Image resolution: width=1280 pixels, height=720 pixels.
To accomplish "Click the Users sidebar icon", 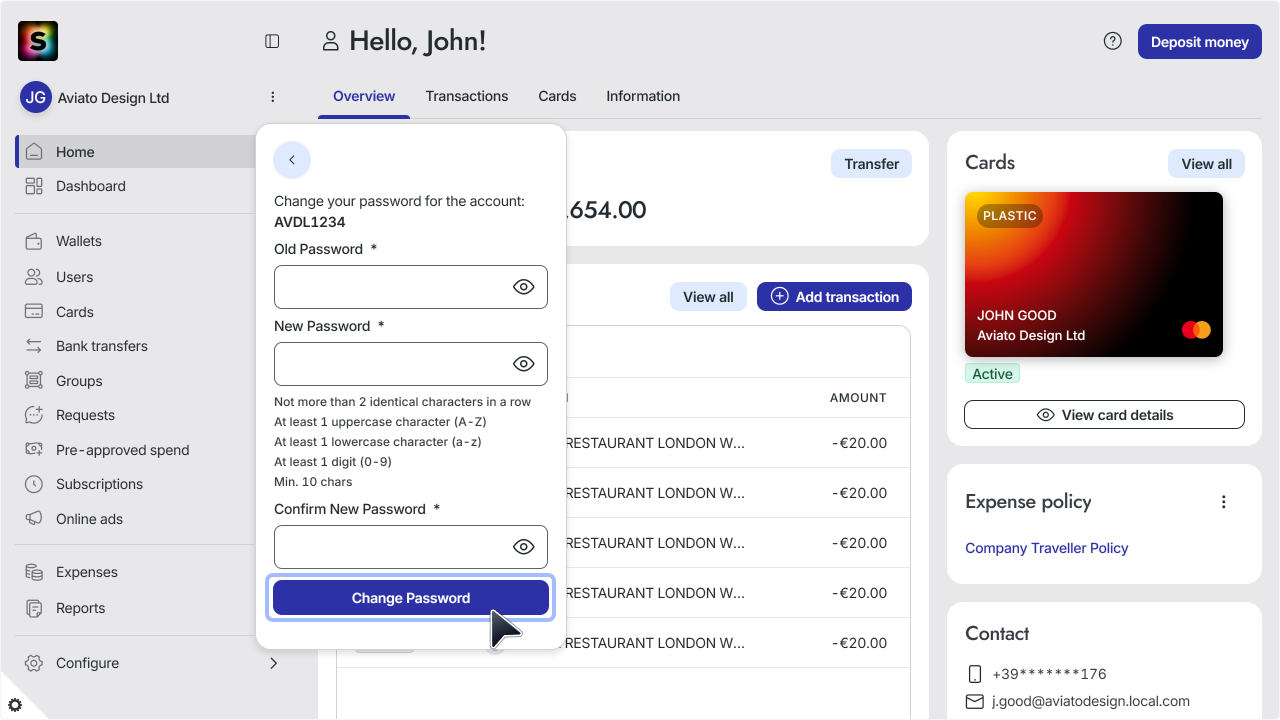I will coord(34,277).
